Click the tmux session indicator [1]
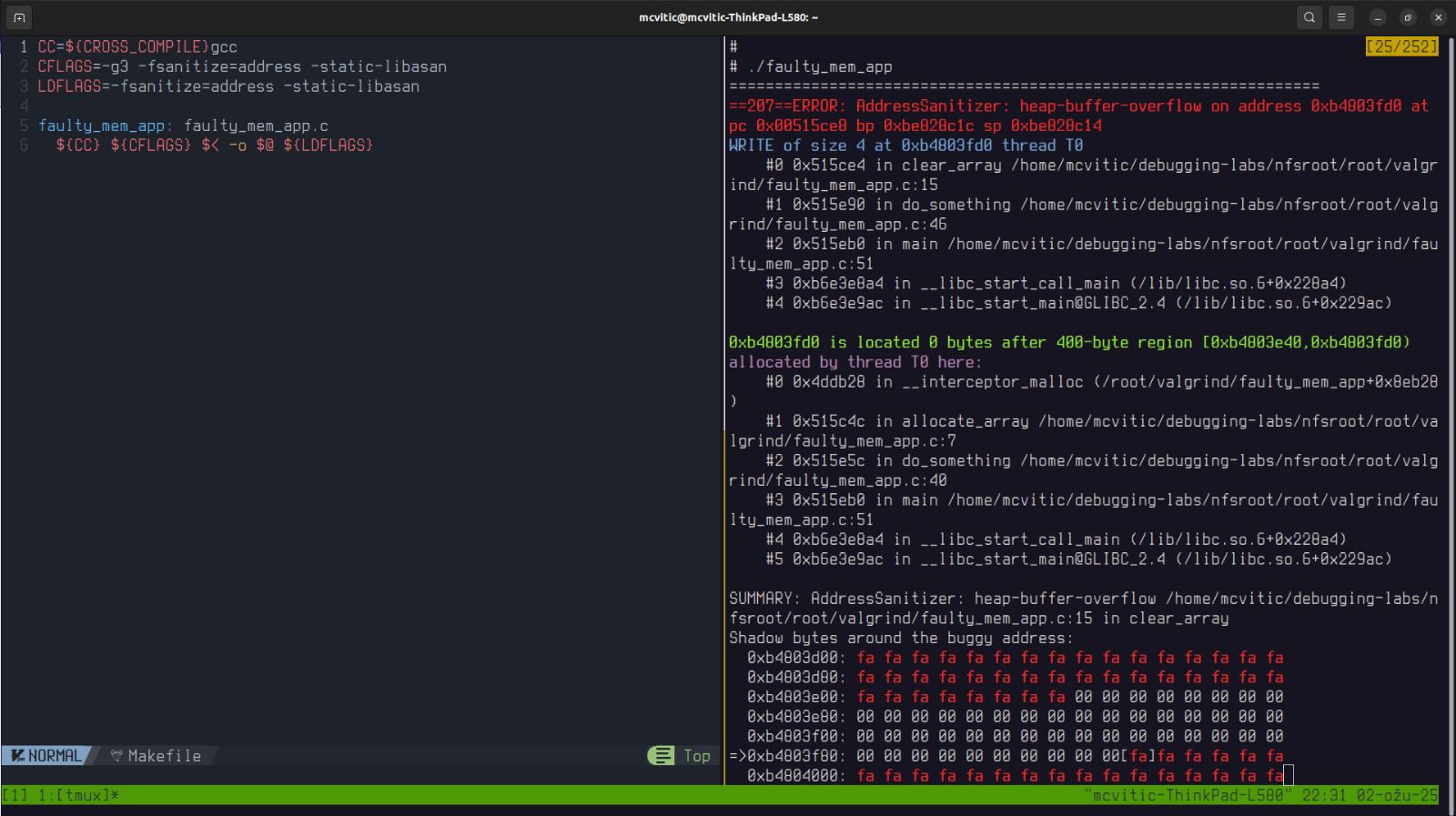 [15, 796]
